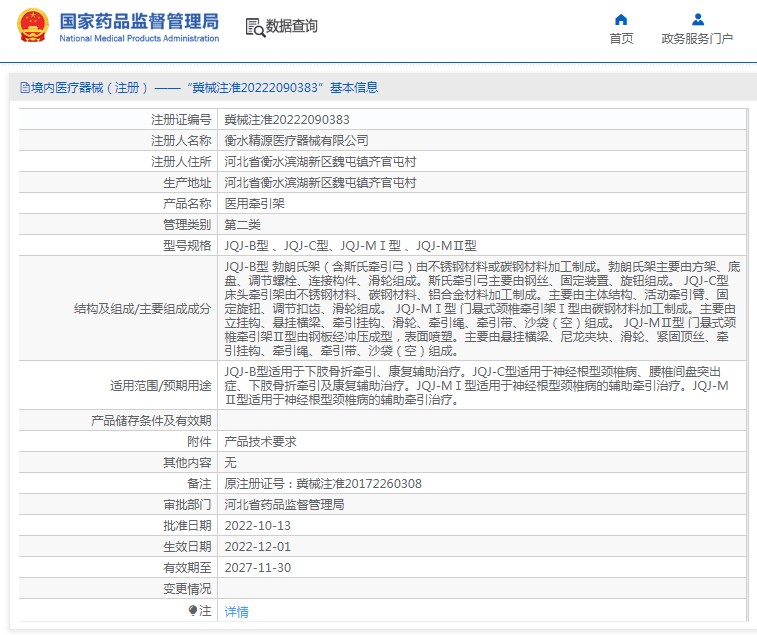
Task: Click the 注册证编号 label
Action: pos(181,119)
